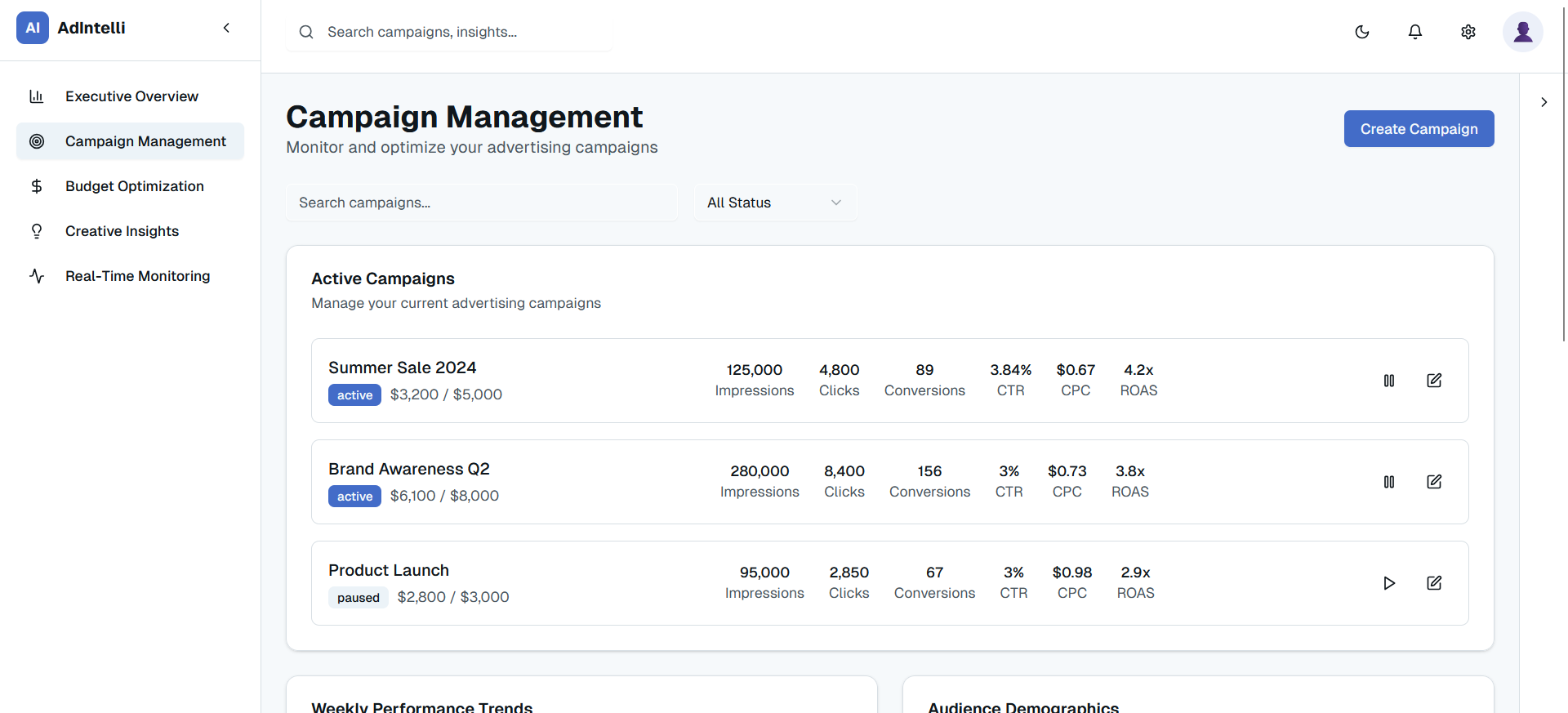The width and height of the screenshot is (1568, 713).
Task: Click the 3.84% CTR value
Action: point(1011,370)
